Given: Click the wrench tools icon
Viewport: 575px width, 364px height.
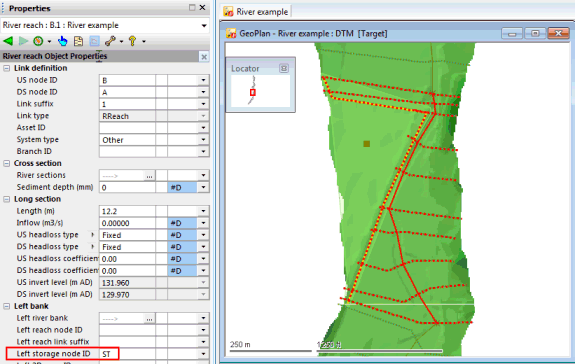Looking at the screenshot, I should [x=110, y=41].
